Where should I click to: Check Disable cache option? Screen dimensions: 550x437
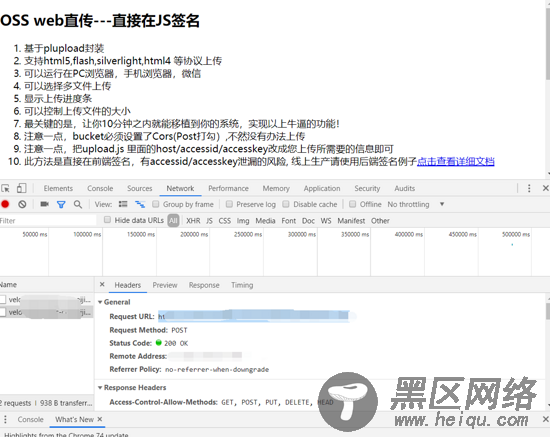tap(286, 204)
